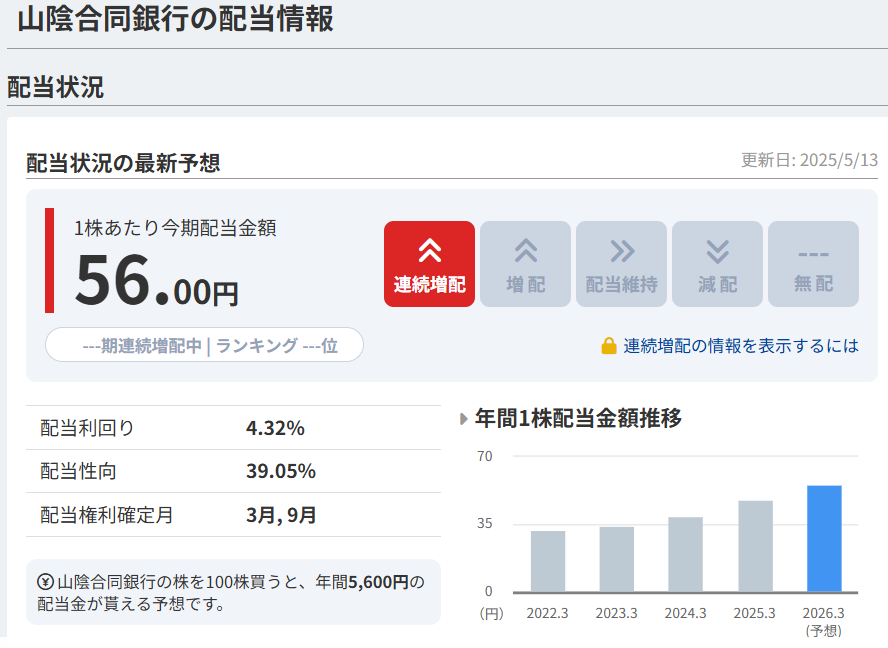Open 連続増配の情報を表示するには link
Screen dimensions: 888x648
(x=741, y=346)
